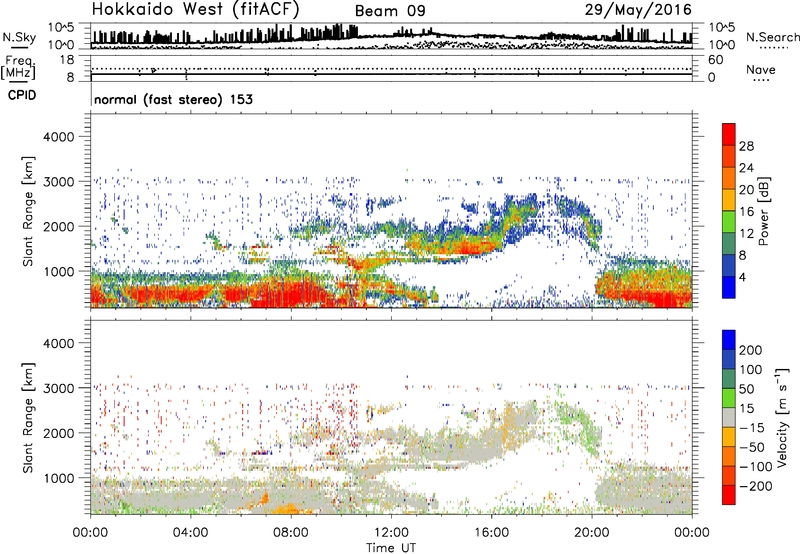The width and height of the screenshot is (800, 554).
Task: Click the '18' frequency axis tick value
Action: (67, 60)
